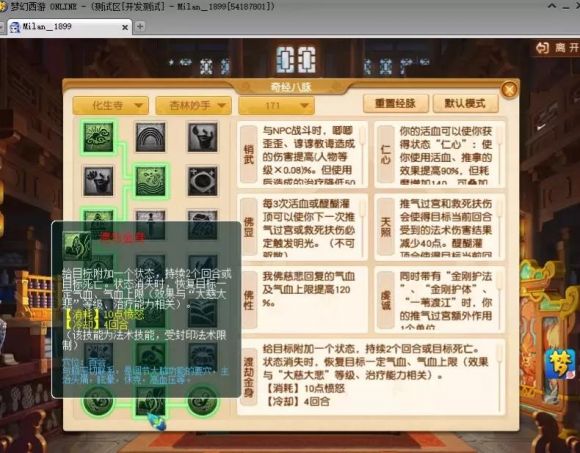Click the round green icon at bottom right
The width and height of the screenshot is (580, 453).
pyautogui.click(x=202, y=401)
